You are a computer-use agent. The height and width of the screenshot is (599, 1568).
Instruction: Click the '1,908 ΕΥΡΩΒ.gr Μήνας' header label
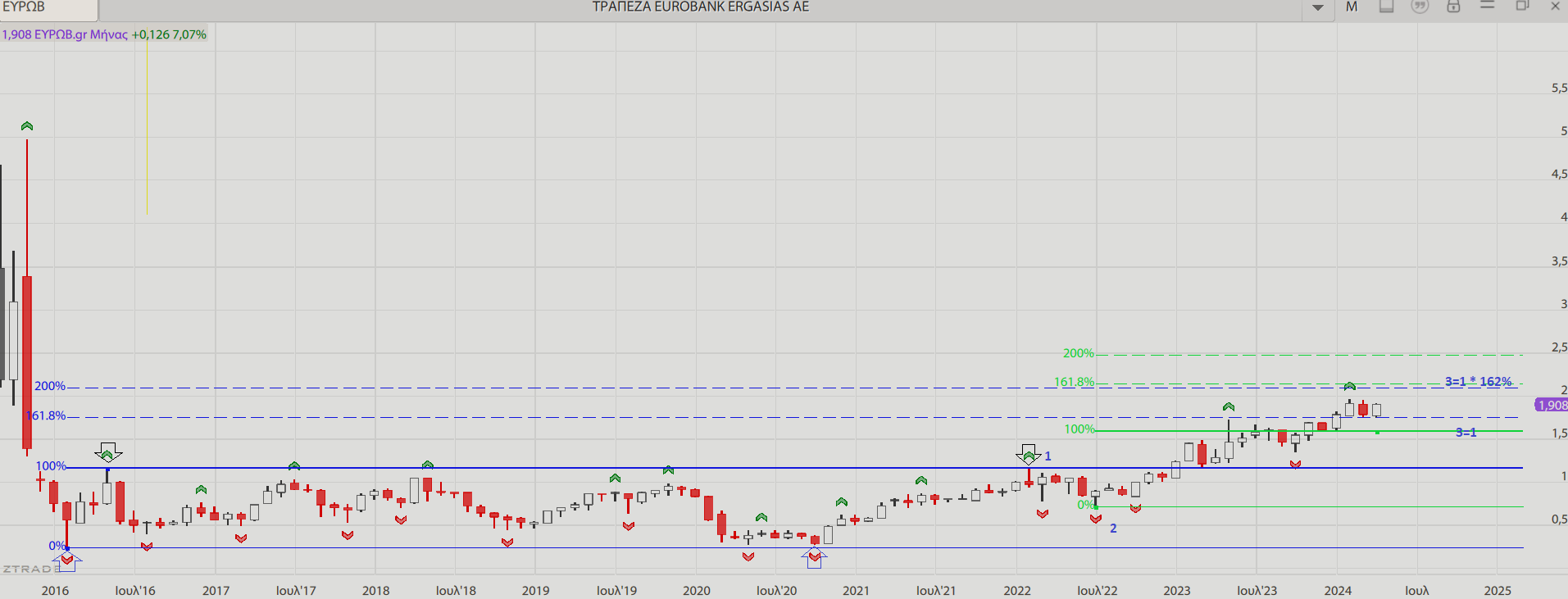[65, 34]
